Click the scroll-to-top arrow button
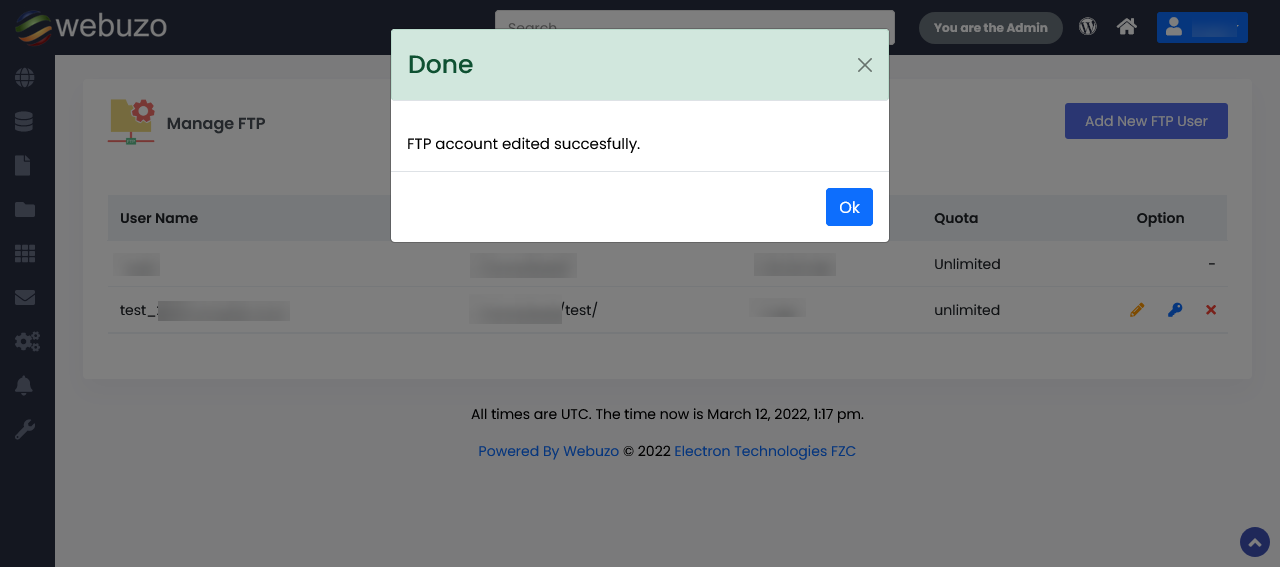The image size is (1280, 567). [1255, 542]
